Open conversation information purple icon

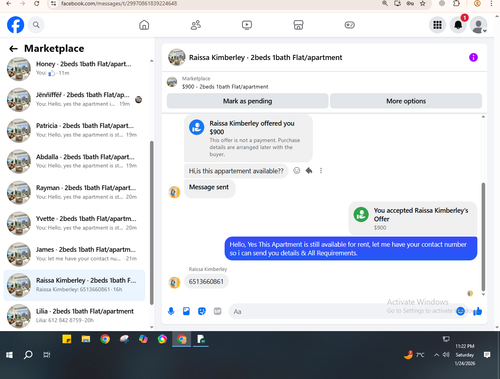473,57
